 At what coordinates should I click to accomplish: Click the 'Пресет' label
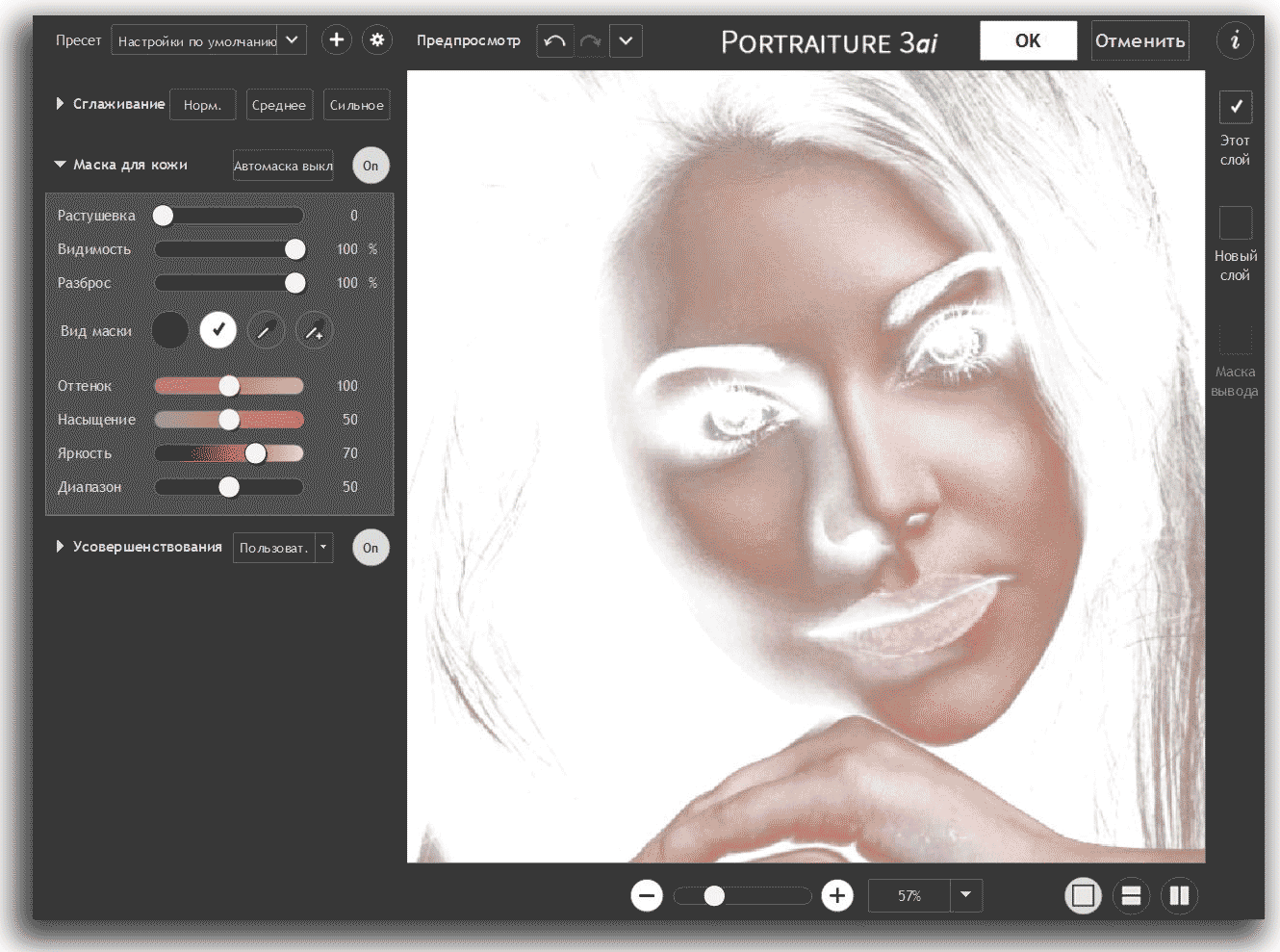coord(78,40)
